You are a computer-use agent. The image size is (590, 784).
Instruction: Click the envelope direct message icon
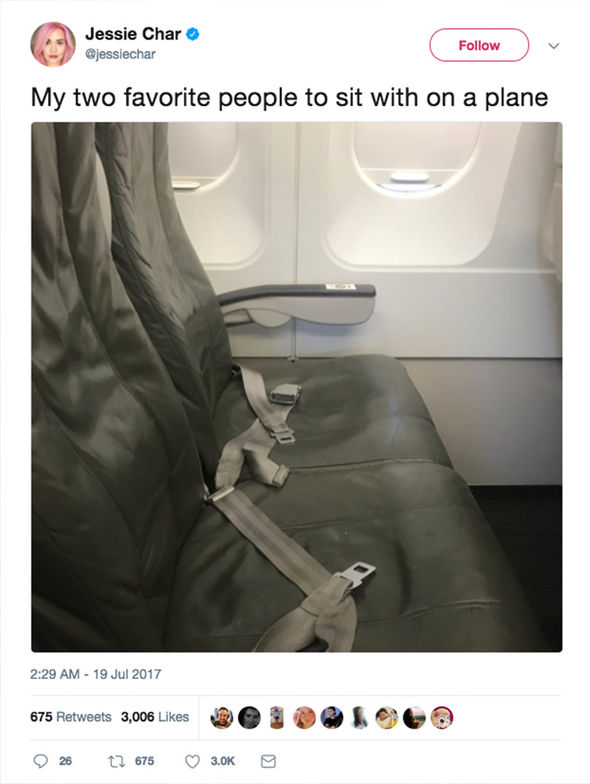268,761
